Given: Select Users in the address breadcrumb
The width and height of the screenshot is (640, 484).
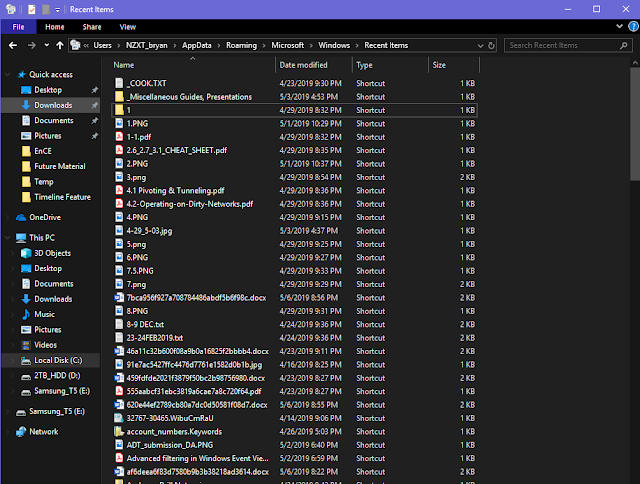Looking at the screenshot, I should tap(102, 45).
